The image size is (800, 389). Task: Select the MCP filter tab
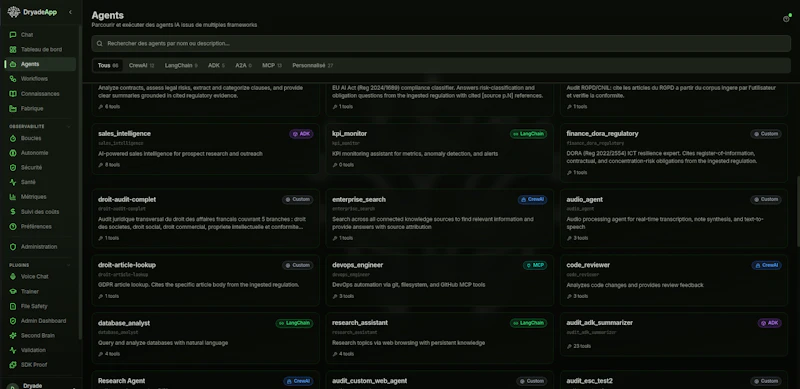[x=272, y=65]
